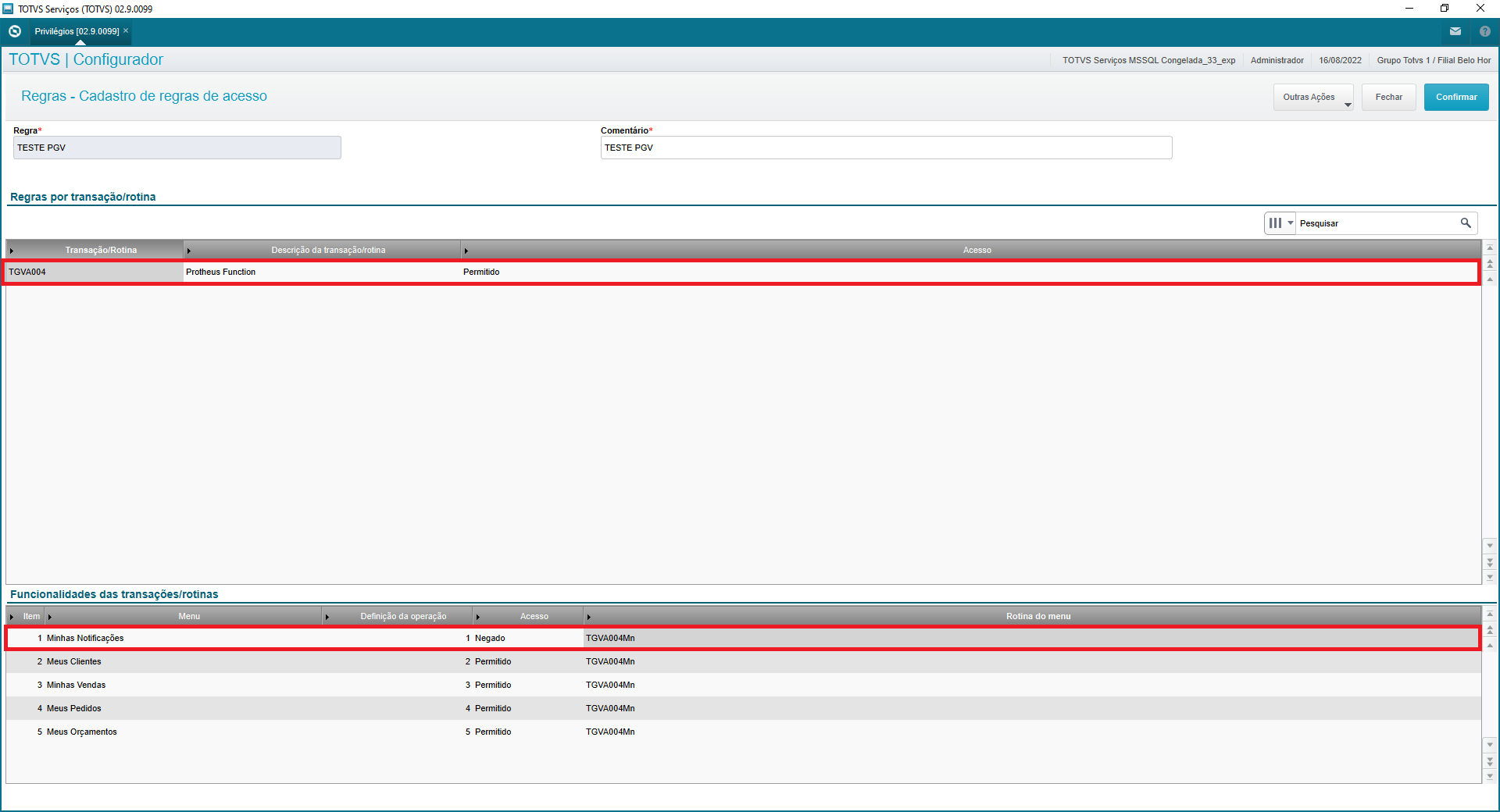Image resolution: width=1500 pixels, height=812 pixels.
Task: Confirm the rule with Confirmar
Action: (x=1456, y=97)
